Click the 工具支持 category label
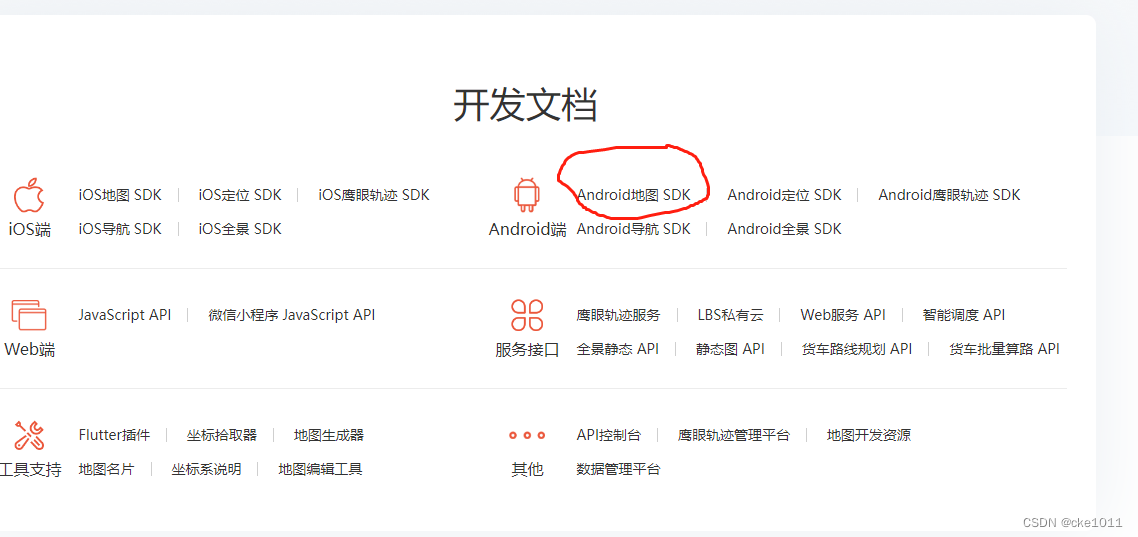 click(30, 470)
